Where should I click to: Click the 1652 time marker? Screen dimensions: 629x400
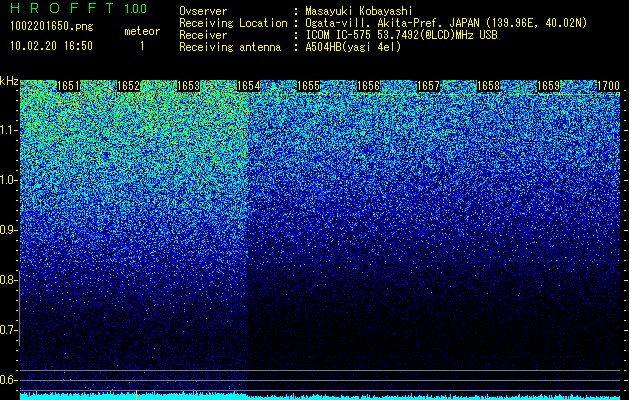pyautogui.click(x=128, y=86)
